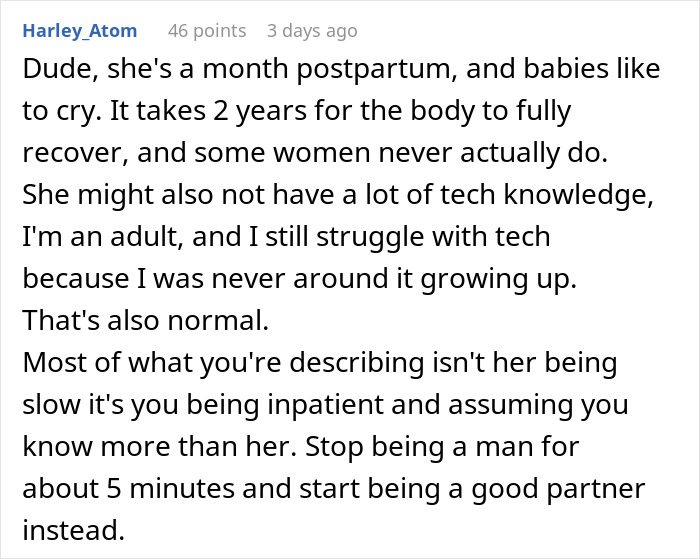700x559 pixels.
Task: Open the Harley_Atom user profile
Action: click(80, 31)
